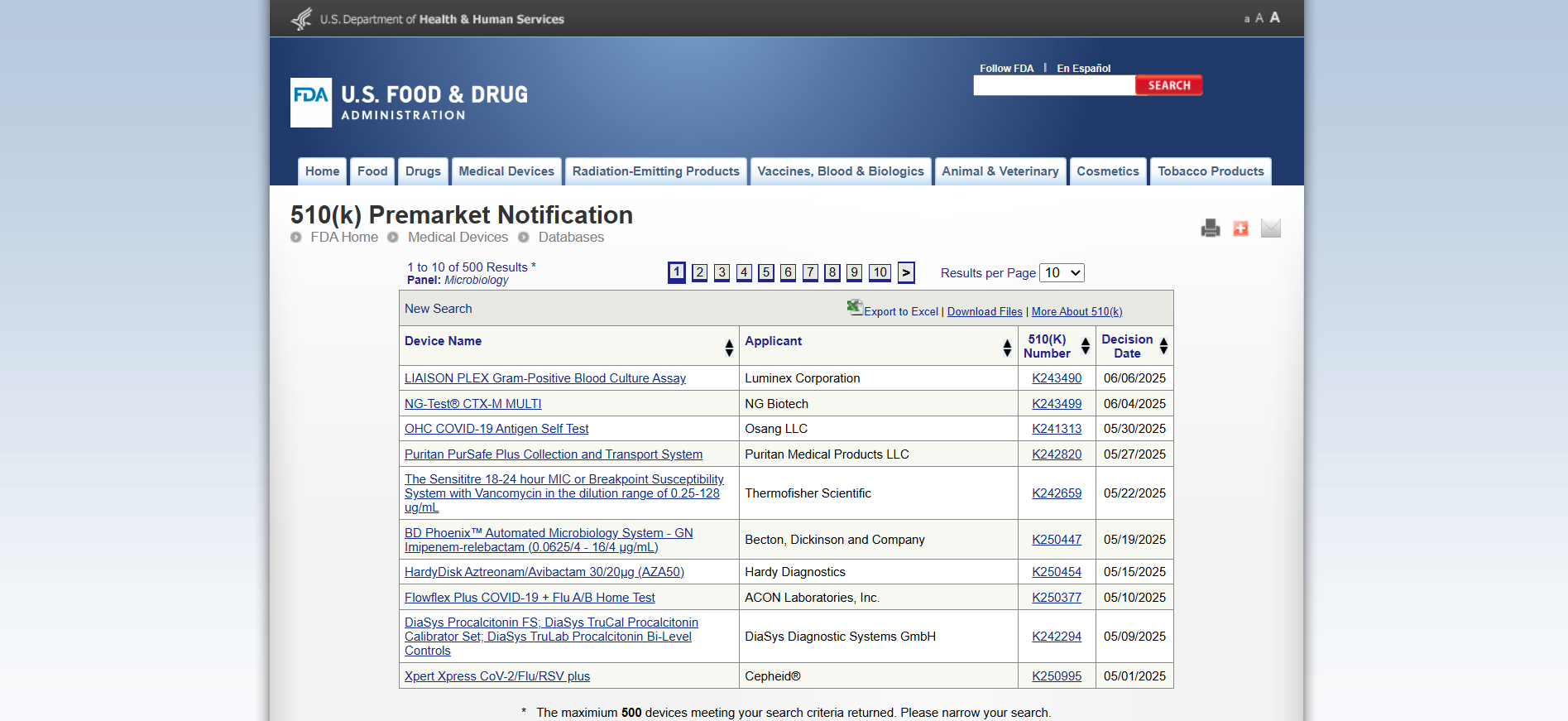Open 510(k) number K243490

pyautogui.click(x=1057, y=378)
